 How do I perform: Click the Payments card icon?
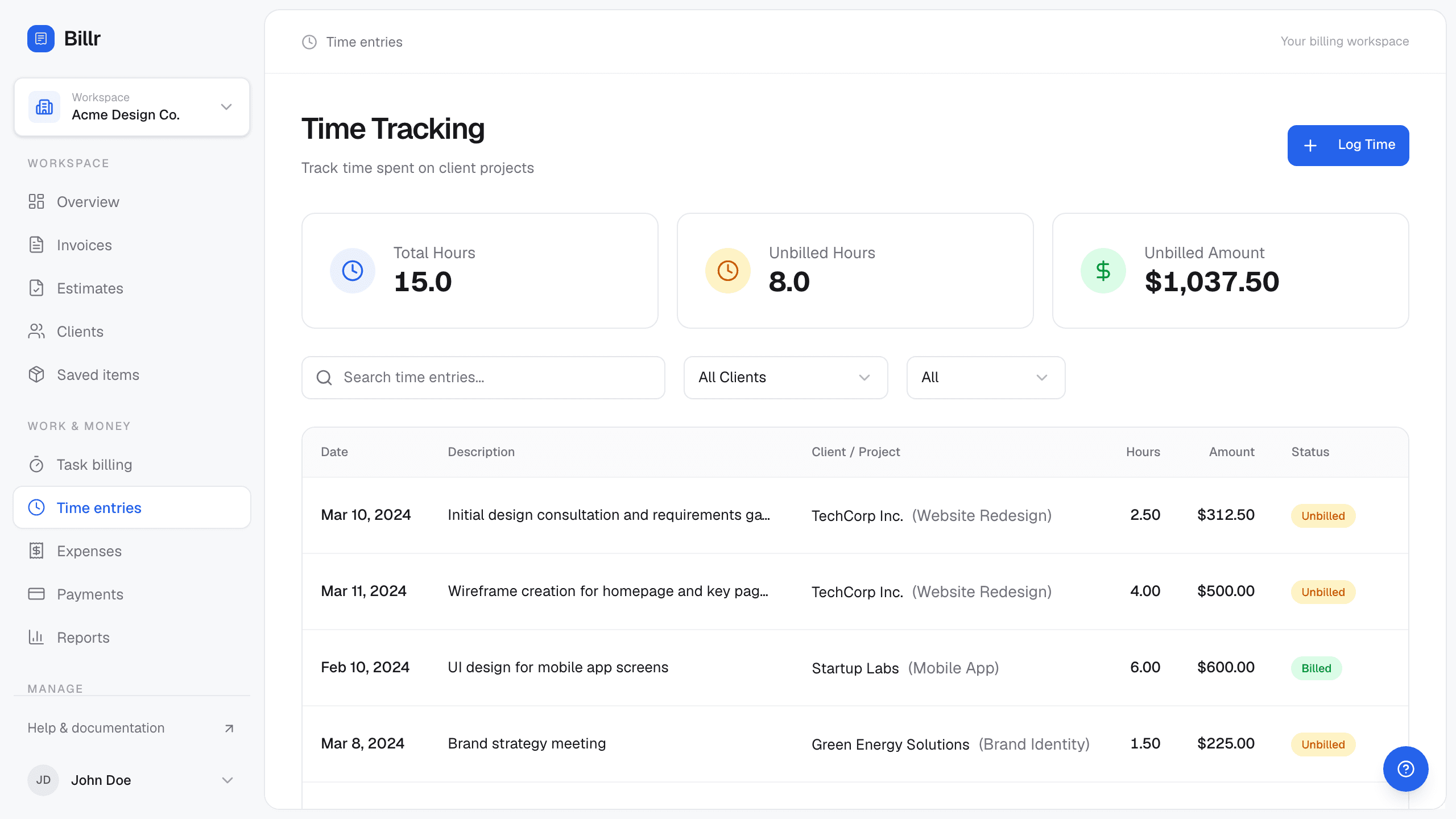(x=36, y=594)
